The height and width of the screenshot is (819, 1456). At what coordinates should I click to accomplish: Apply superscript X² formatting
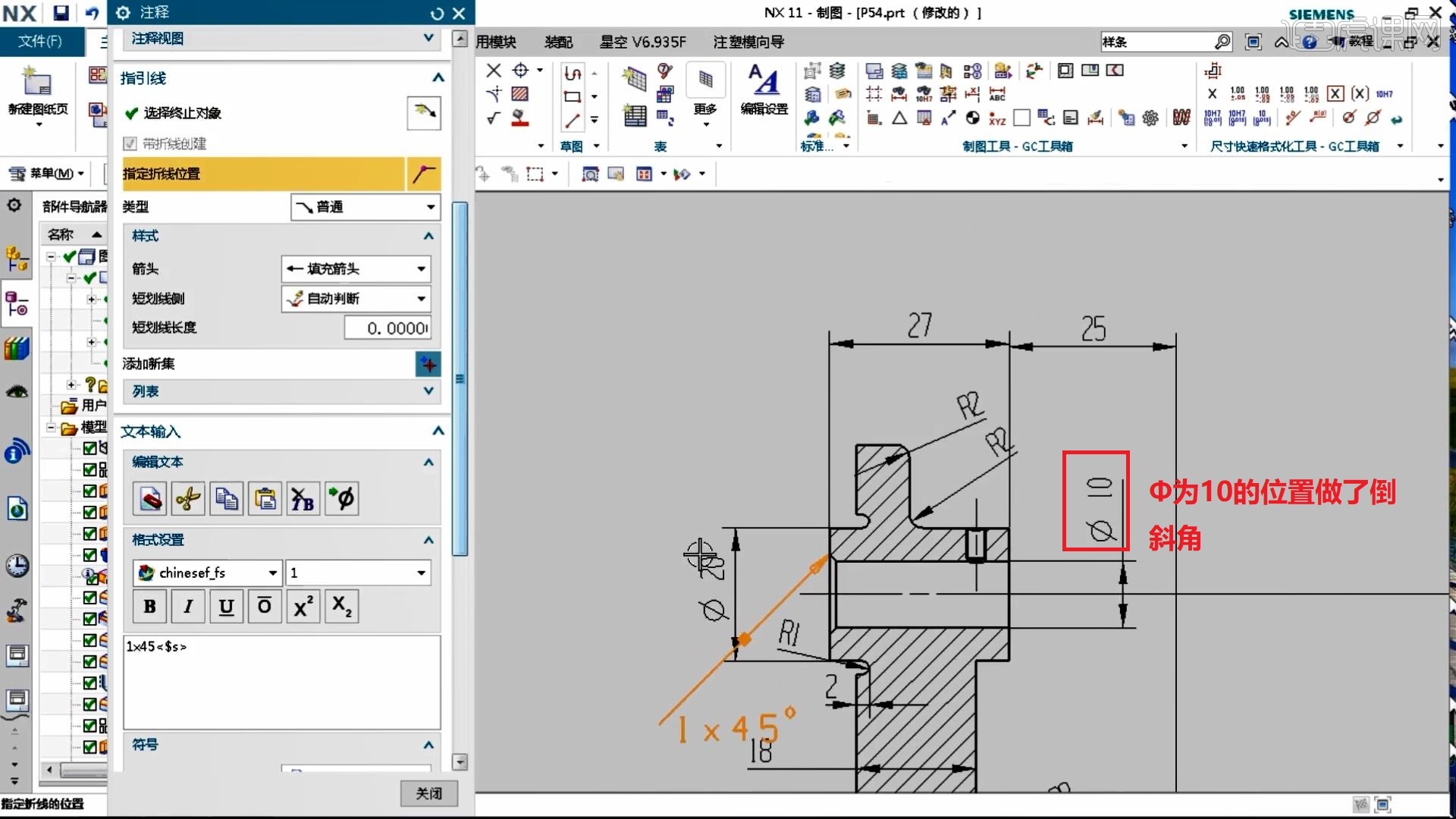click(303, 607)
